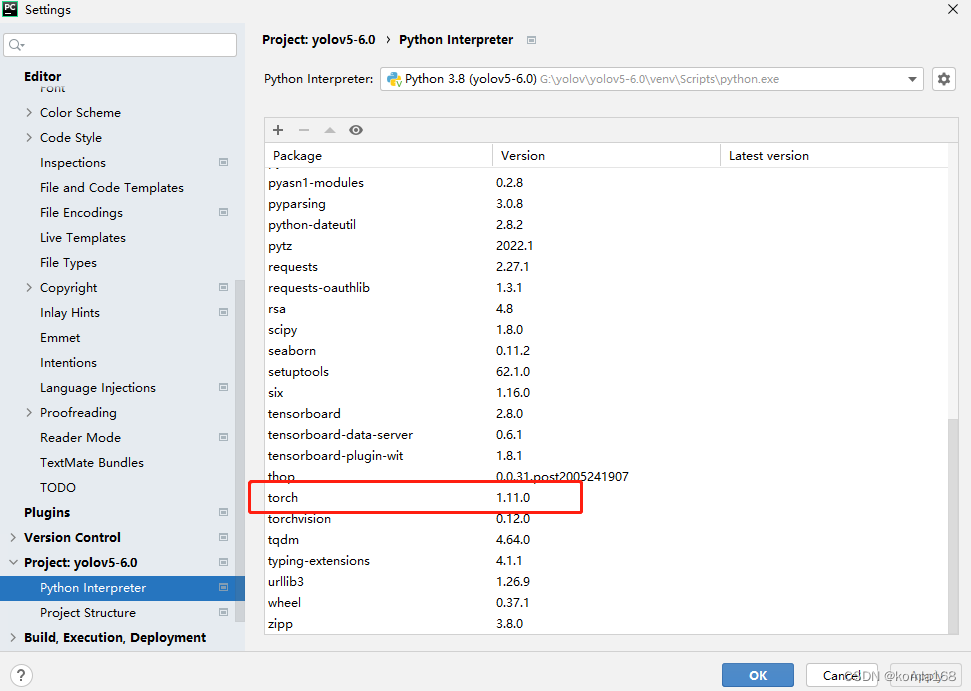Click the project-scope icon next to File Encodings
Screen dimensions: 971x691
point(223,212)
